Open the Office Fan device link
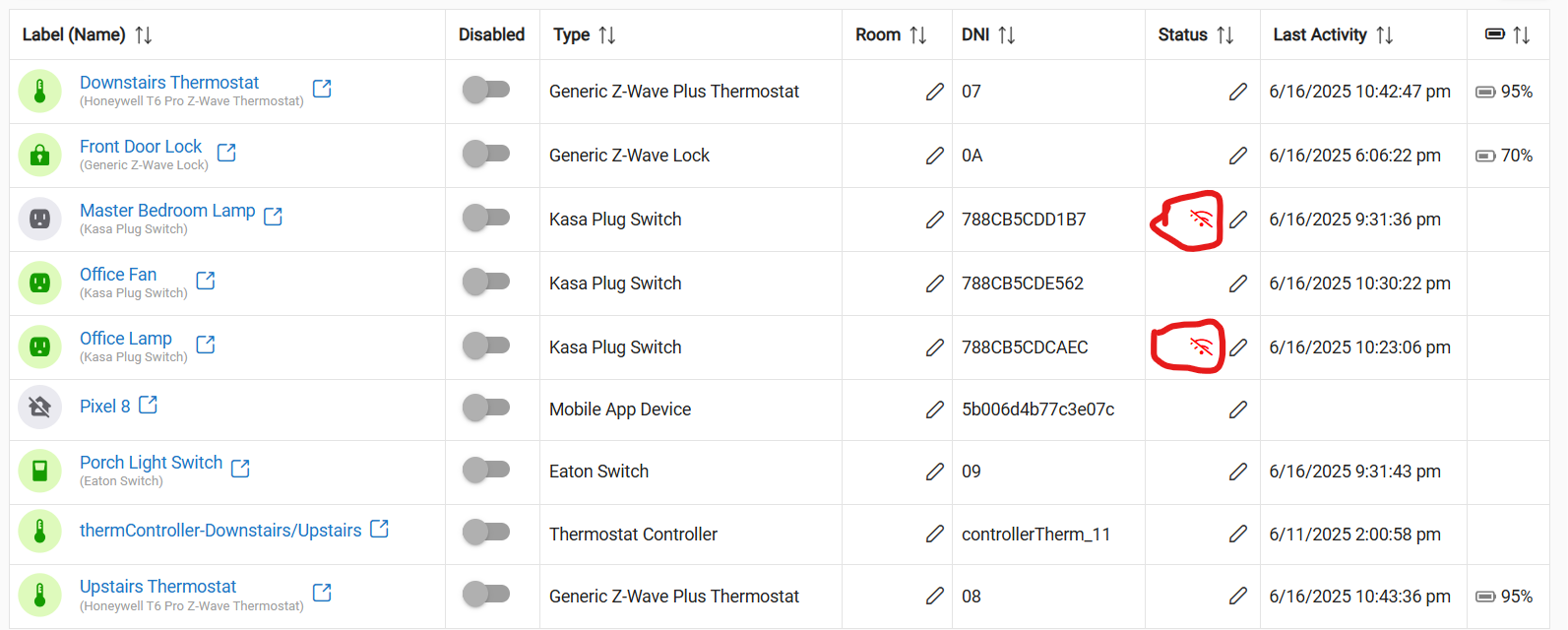 pyautogui.click(x=118, y=275)
